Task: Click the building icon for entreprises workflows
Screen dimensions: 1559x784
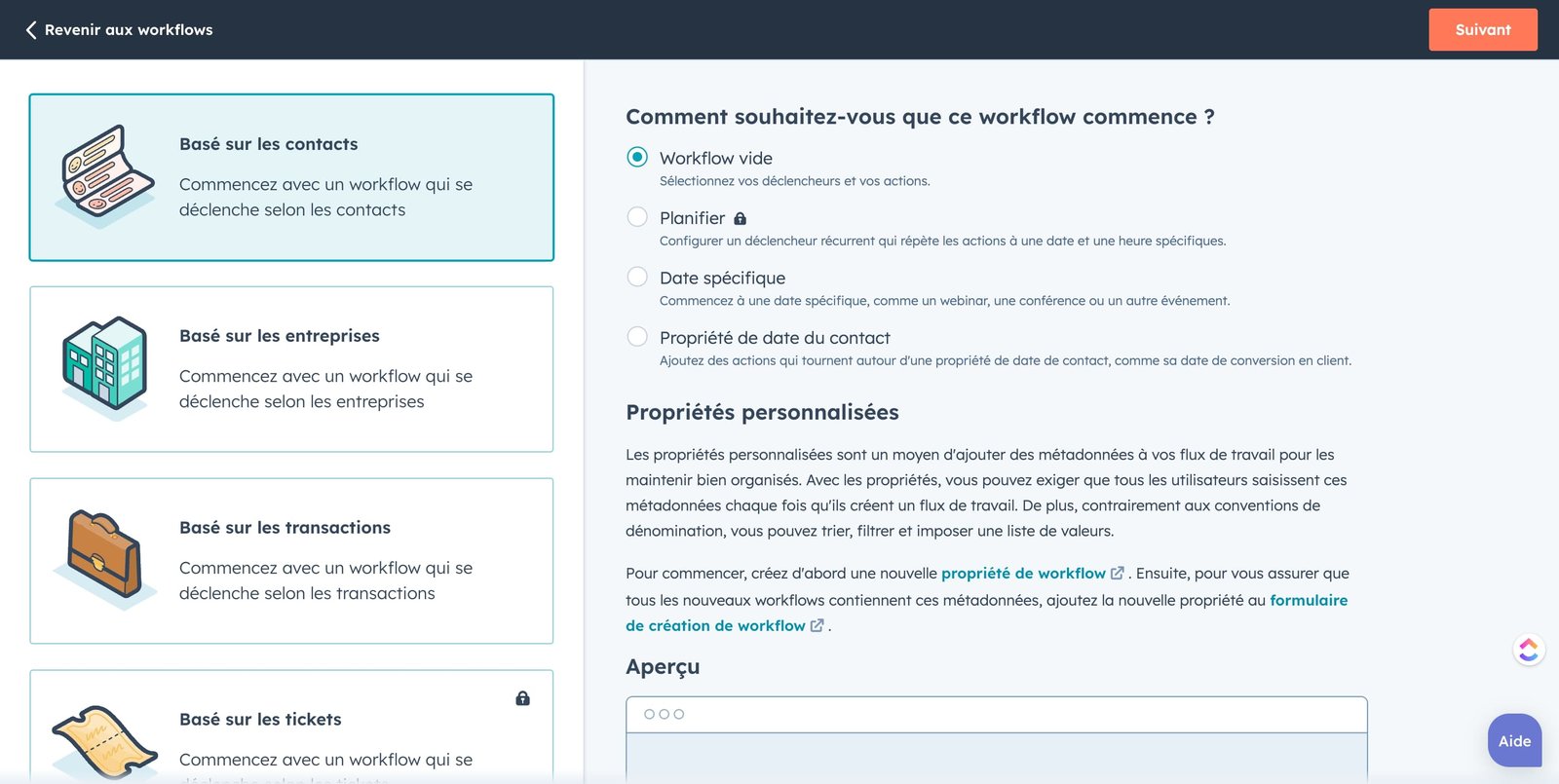Action: 104,365
